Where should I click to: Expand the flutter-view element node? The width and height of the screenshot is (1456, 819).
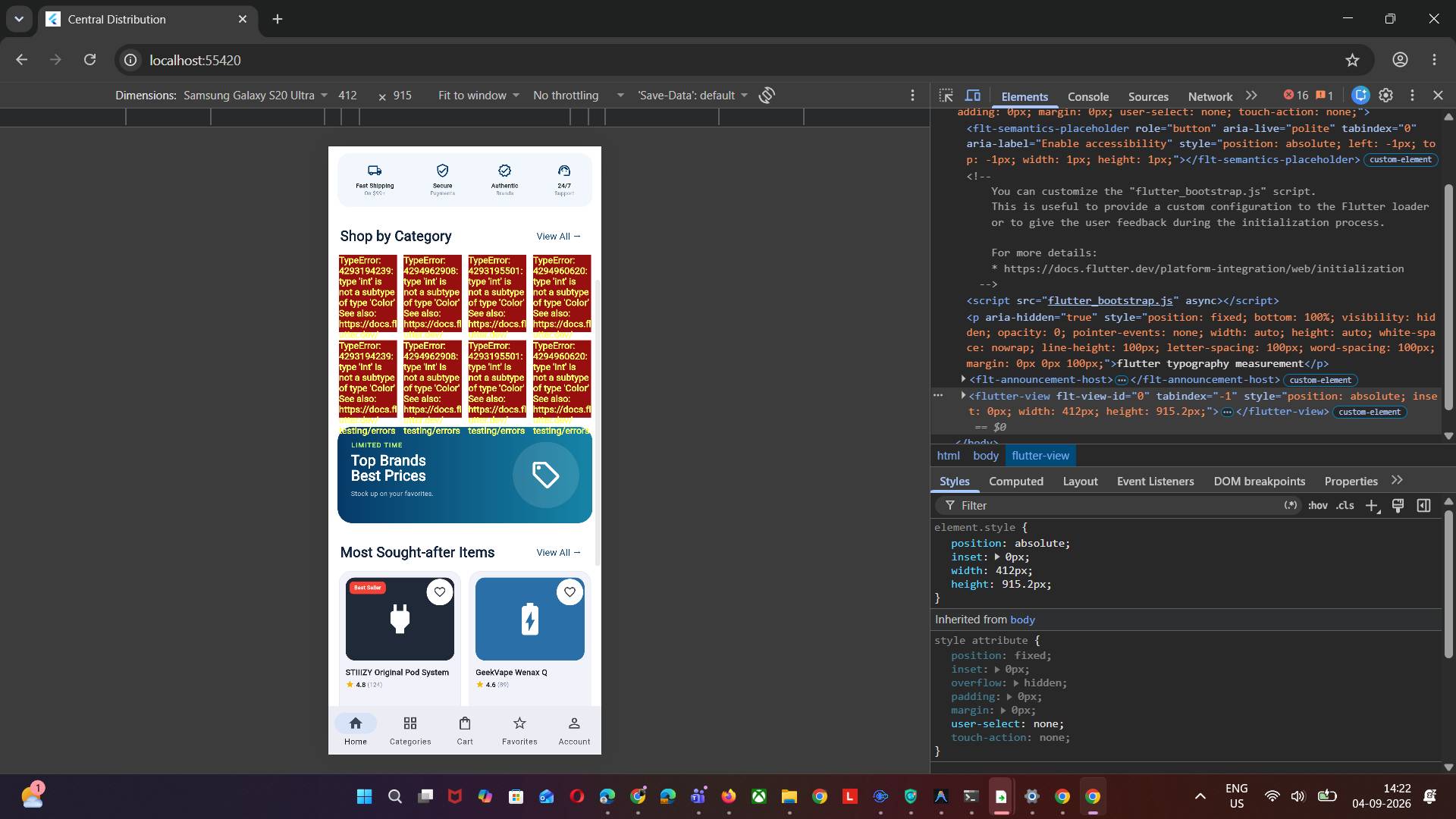click(963, 396)
